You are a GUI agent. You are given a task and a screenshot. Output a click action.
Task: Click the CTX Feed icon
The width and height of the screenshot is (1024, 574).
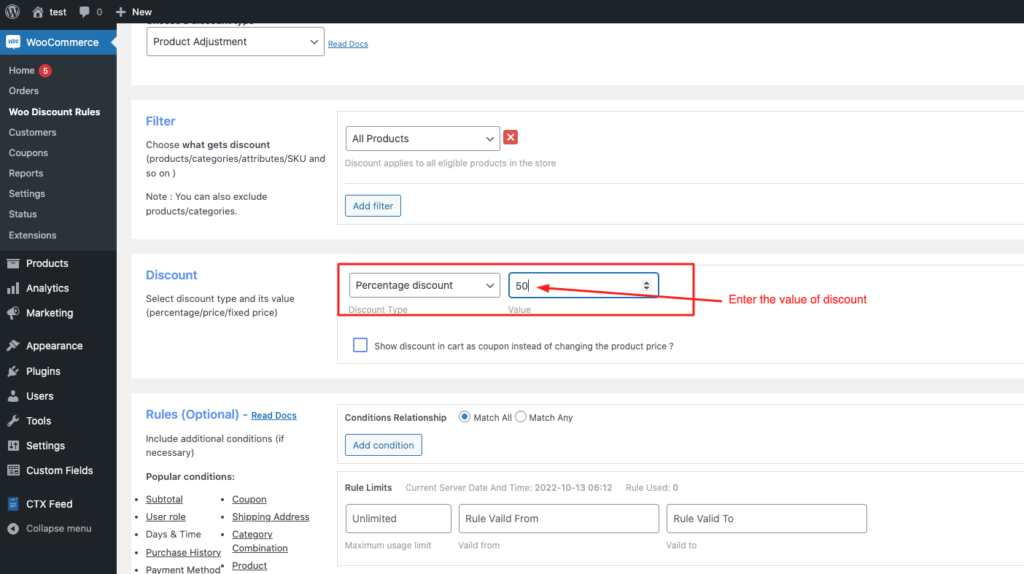click(13, 503)
